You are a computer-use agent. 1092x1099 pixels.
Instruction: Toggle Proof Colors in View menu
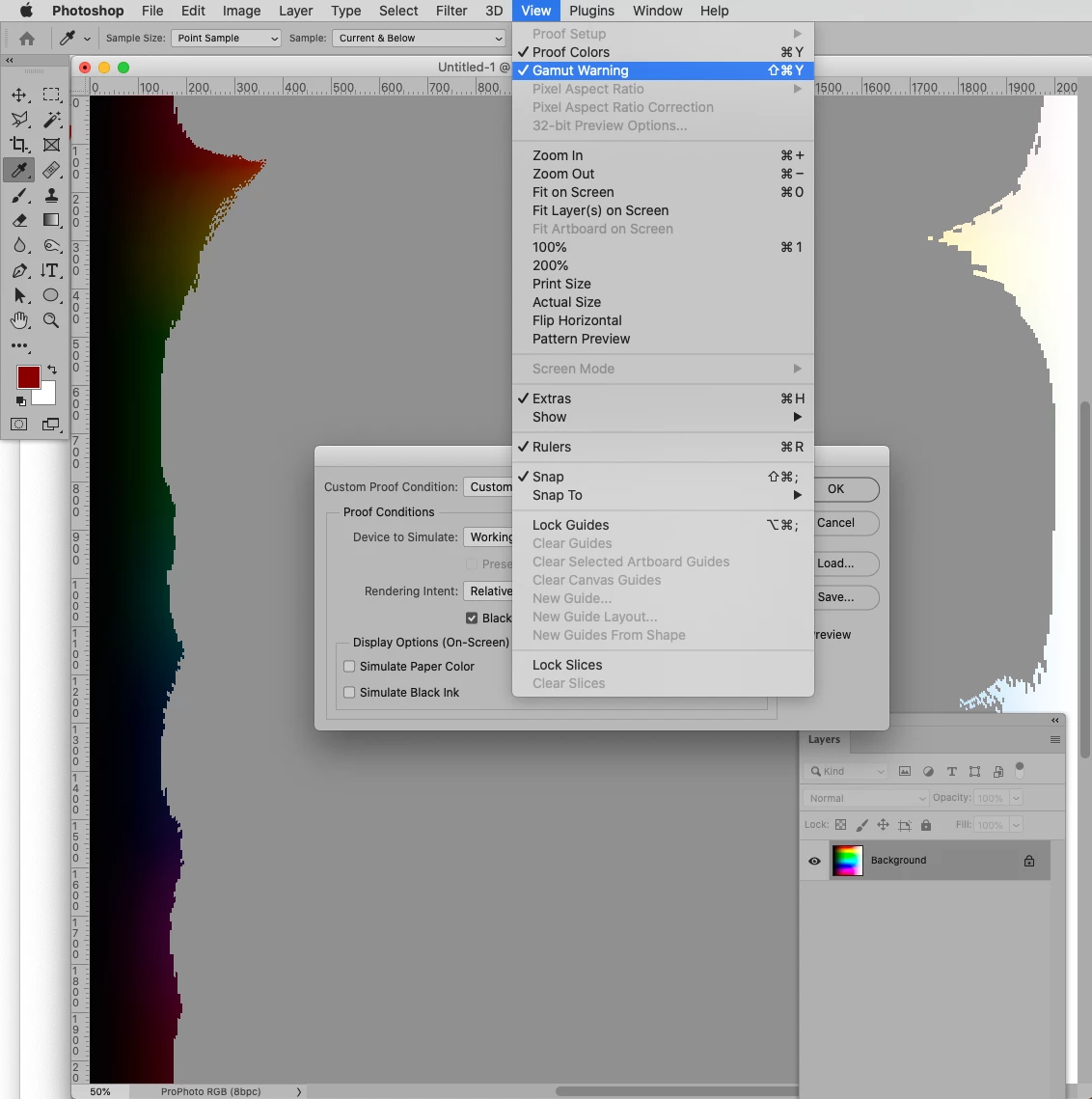pos(663,52)
